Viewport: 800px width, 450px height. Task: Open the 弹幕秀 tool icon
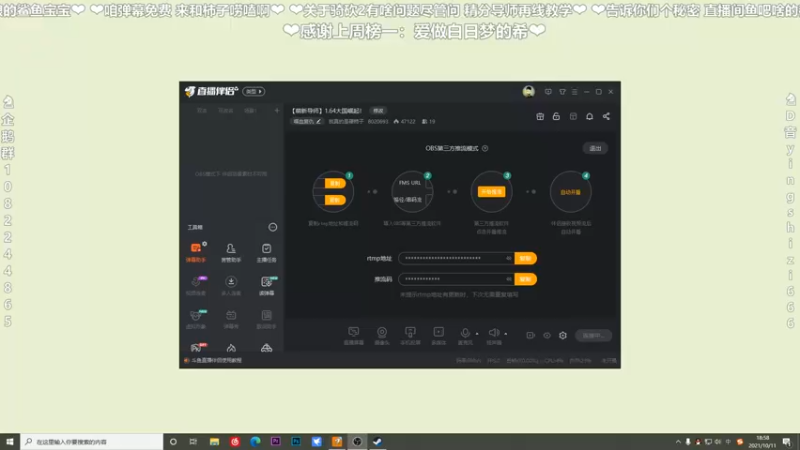[x=231, y=319]
